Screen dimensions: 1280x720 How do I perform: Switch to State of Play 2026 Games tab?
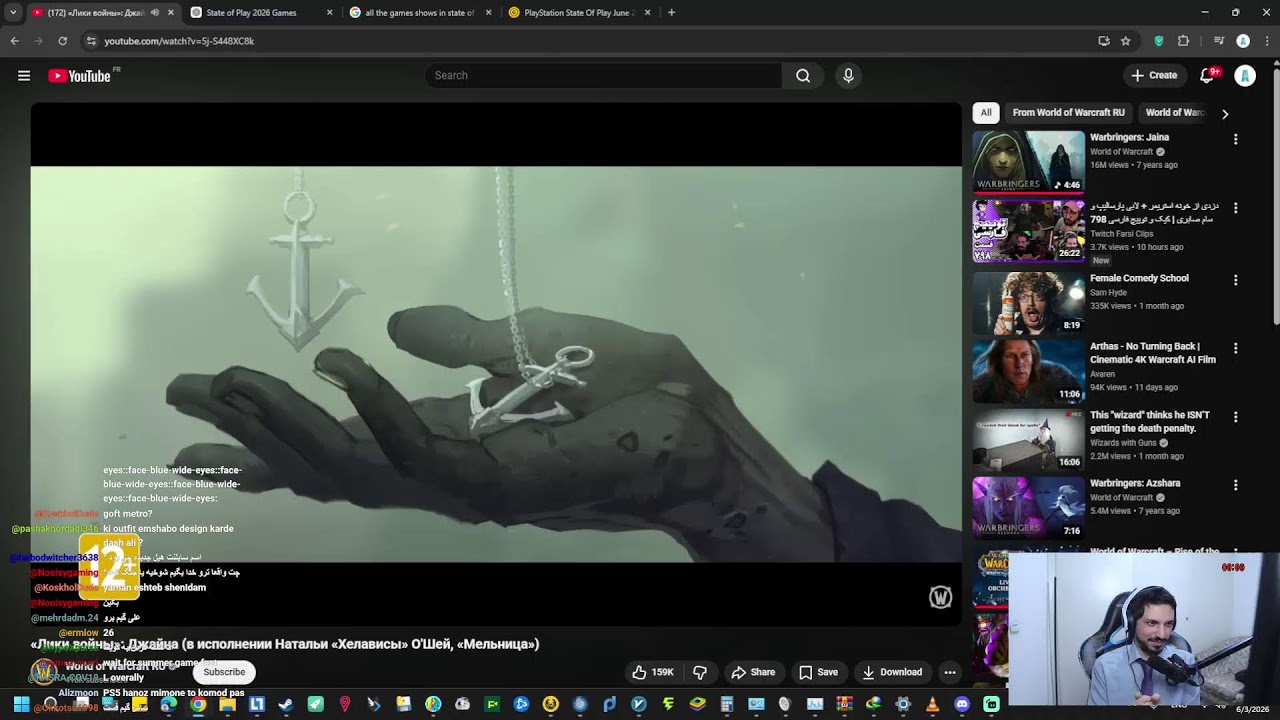260,13
